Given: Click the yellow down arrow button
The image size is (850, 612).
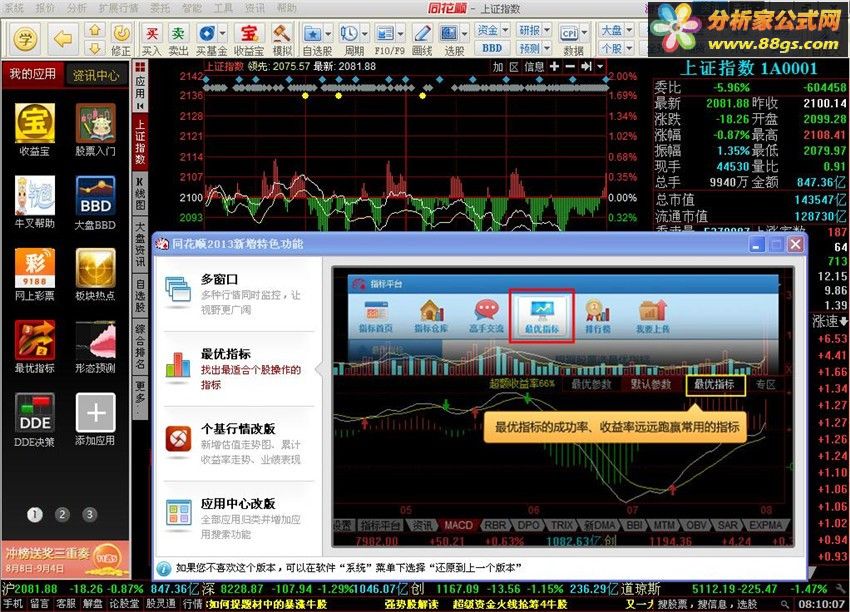Looking at the screenshot, I should point(95,48).
